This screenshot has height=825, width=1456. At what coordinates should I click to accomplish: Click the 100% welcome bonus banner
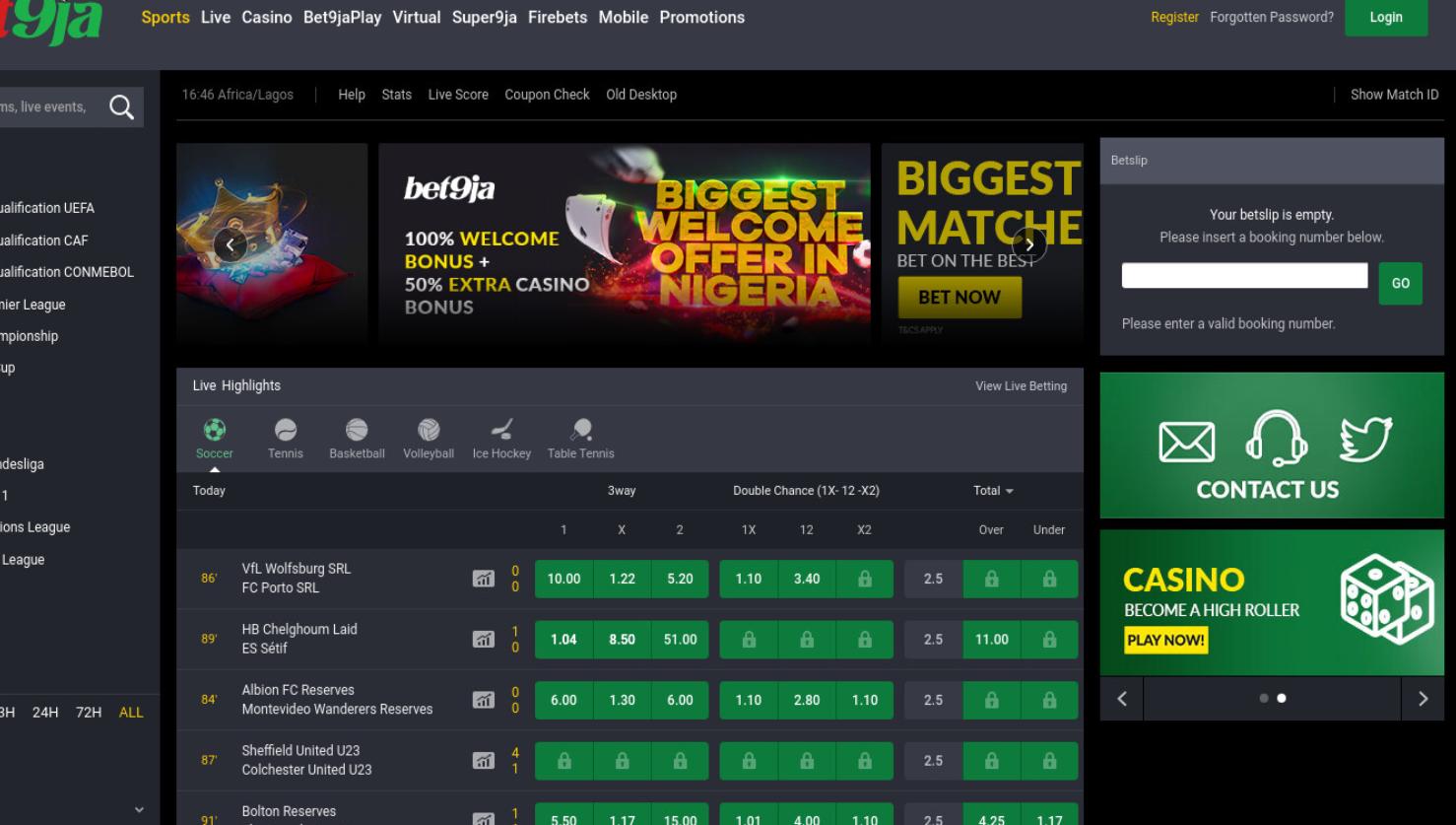click(625, 244)
